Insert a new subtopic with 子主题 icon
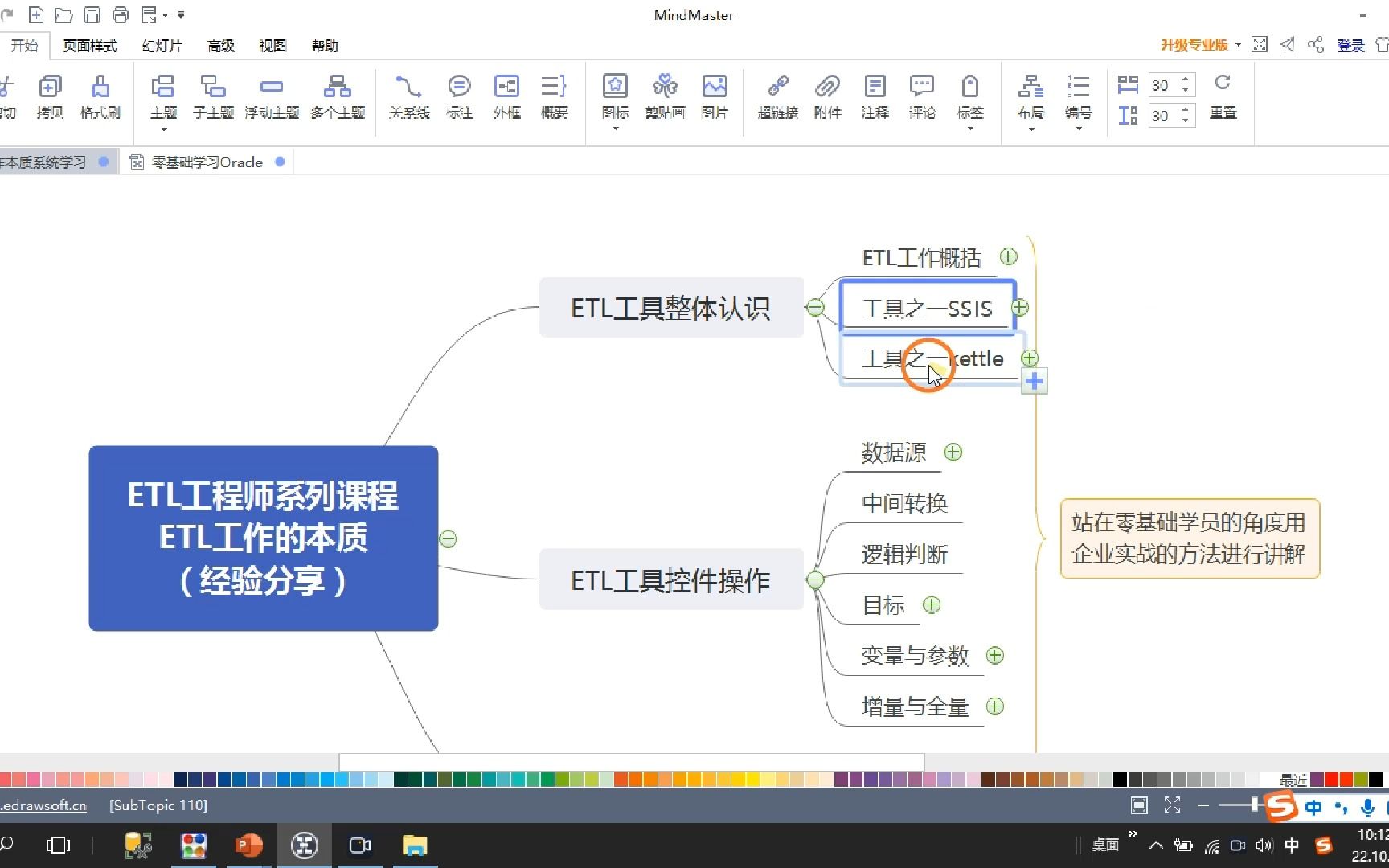This screenshot has width=1389, height=868. click(212, 96)
